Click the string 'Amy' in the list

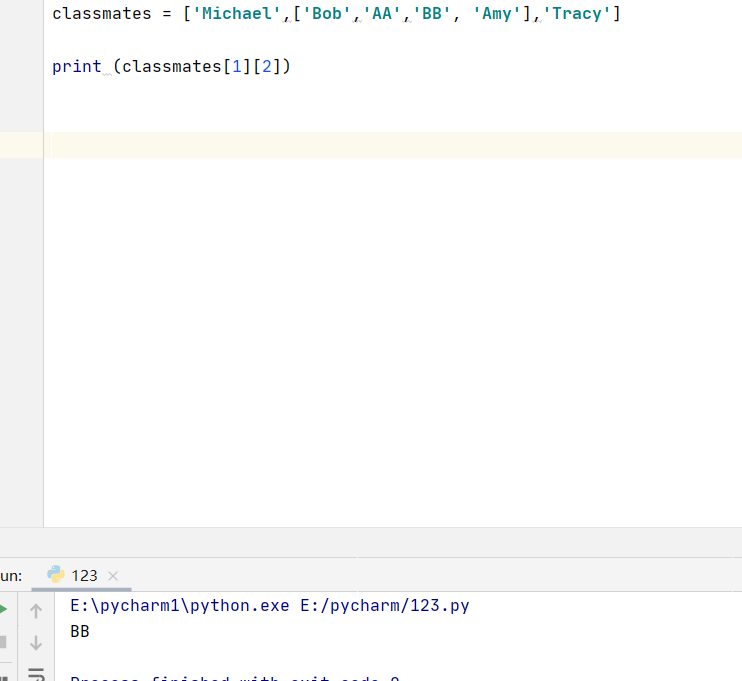coord(496,14)
